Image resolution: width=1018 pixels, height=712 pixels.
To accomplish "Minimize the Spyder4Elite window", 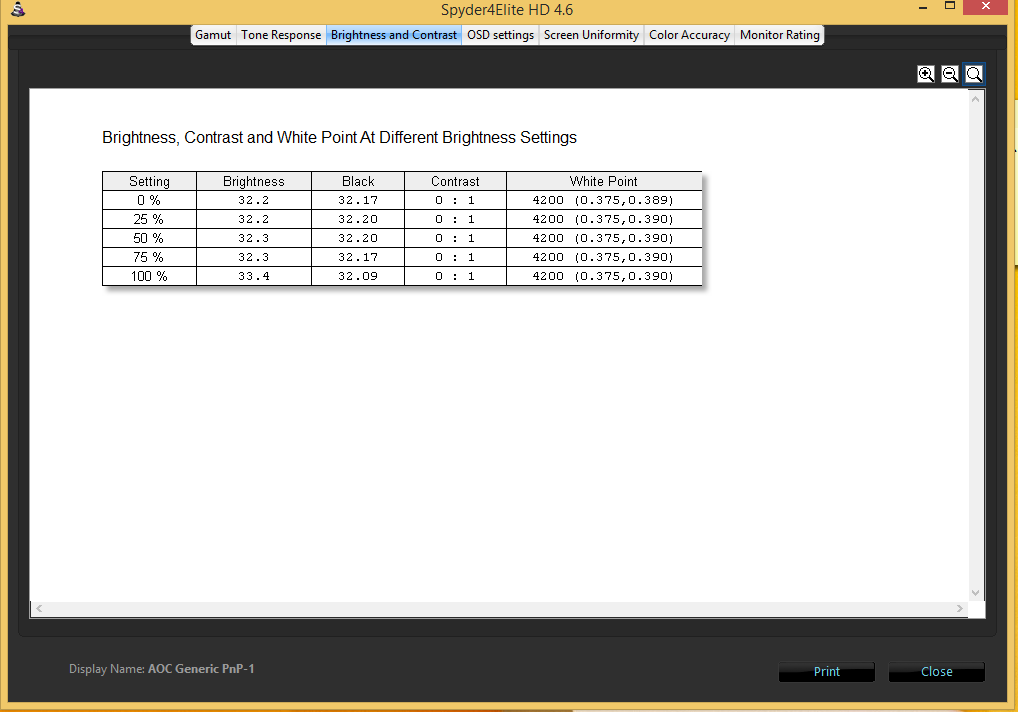I will coord(923,7).
